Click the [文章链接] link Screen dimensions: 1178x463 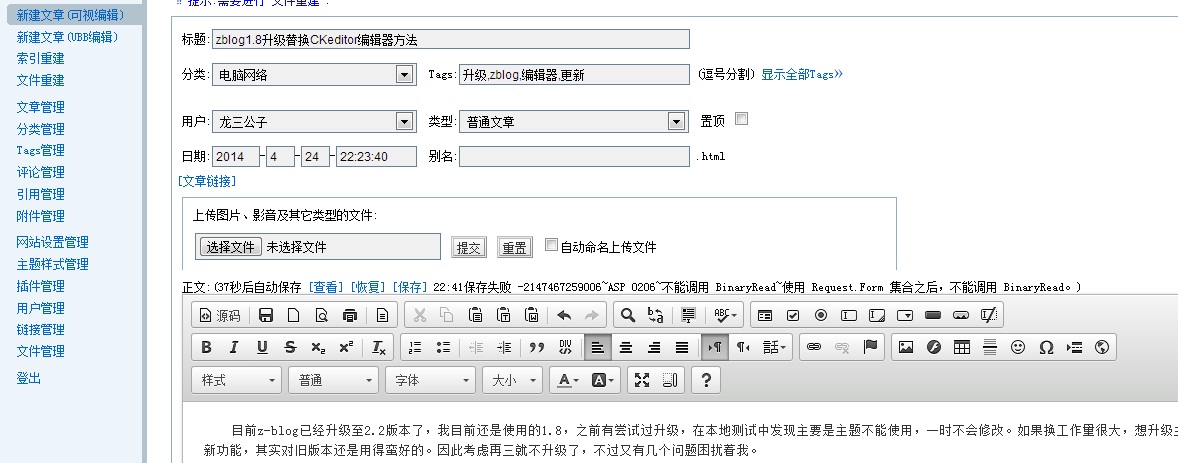coord(207,181)
